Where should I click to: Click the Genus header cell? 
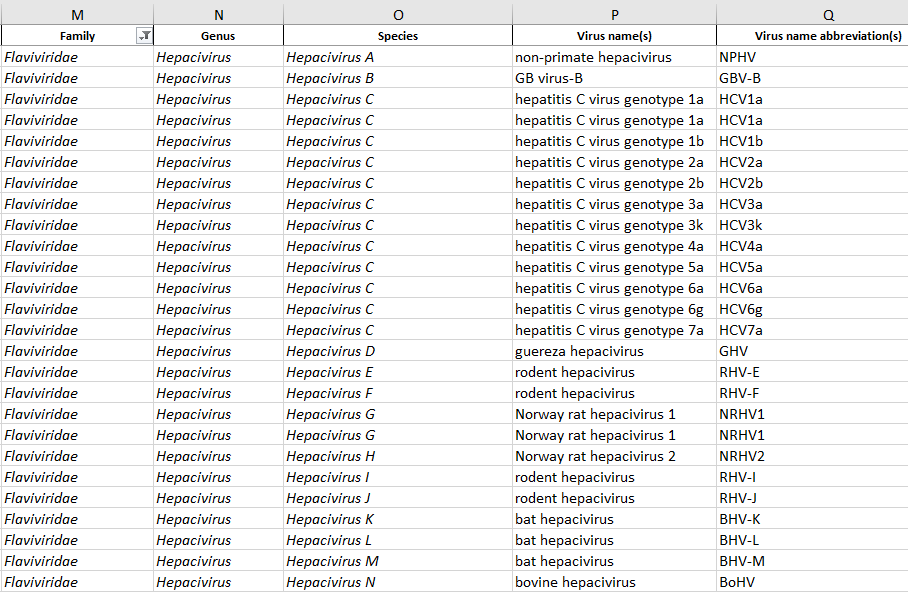218,36
